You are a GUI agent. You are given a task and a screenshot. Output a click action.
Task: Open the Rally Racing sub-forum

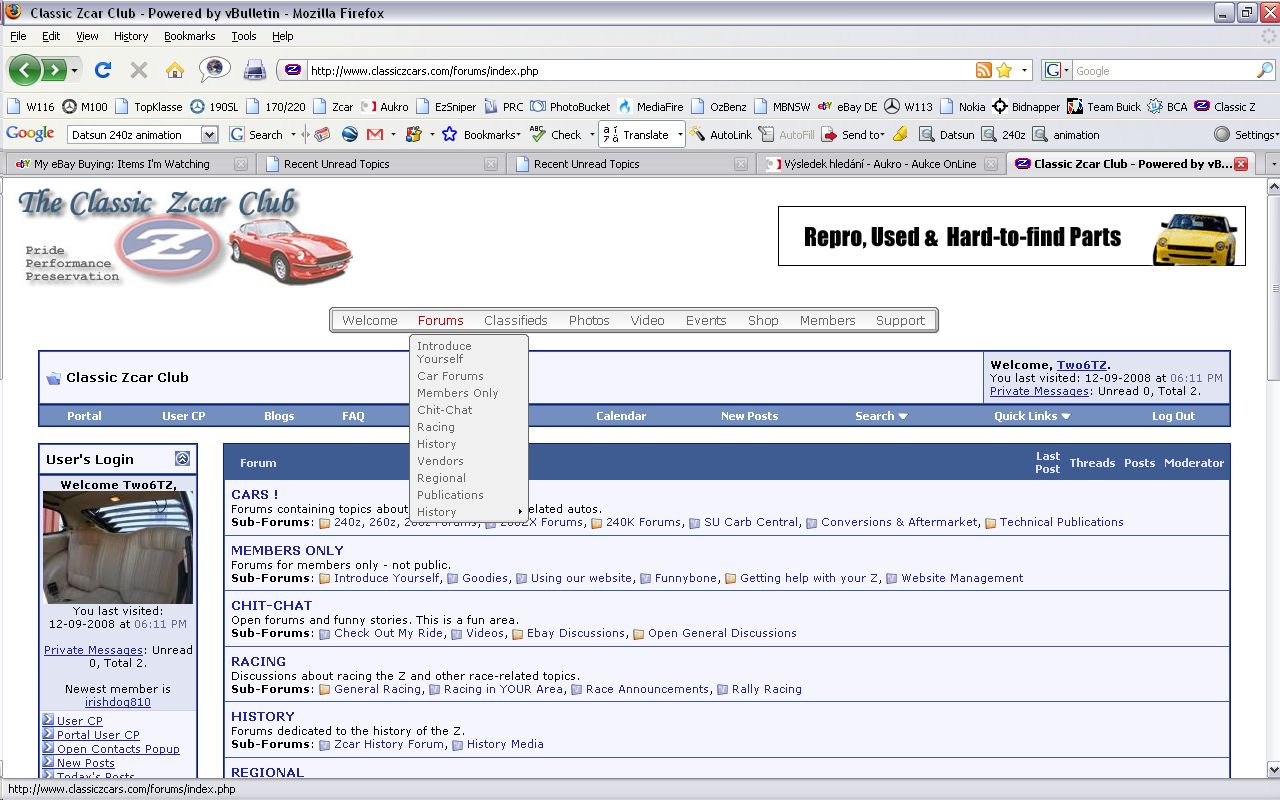point(767,689)
